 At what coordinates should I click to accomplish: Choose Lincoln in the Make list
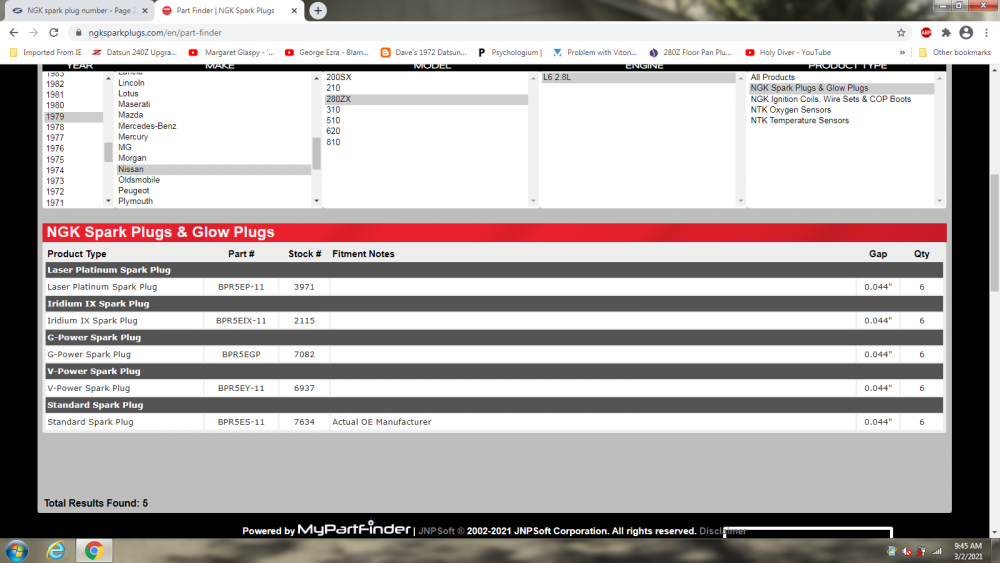(131, 83)
